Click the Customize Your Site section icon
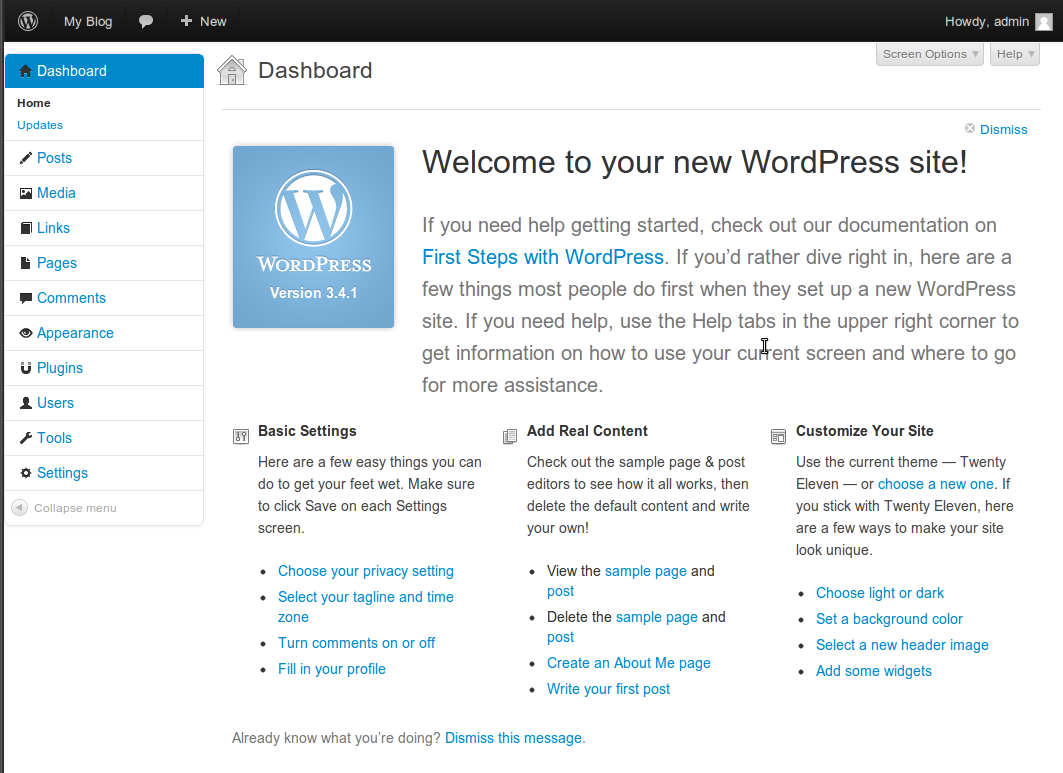This screenshot has height=773, width=1063. click(x=778, y=436)
